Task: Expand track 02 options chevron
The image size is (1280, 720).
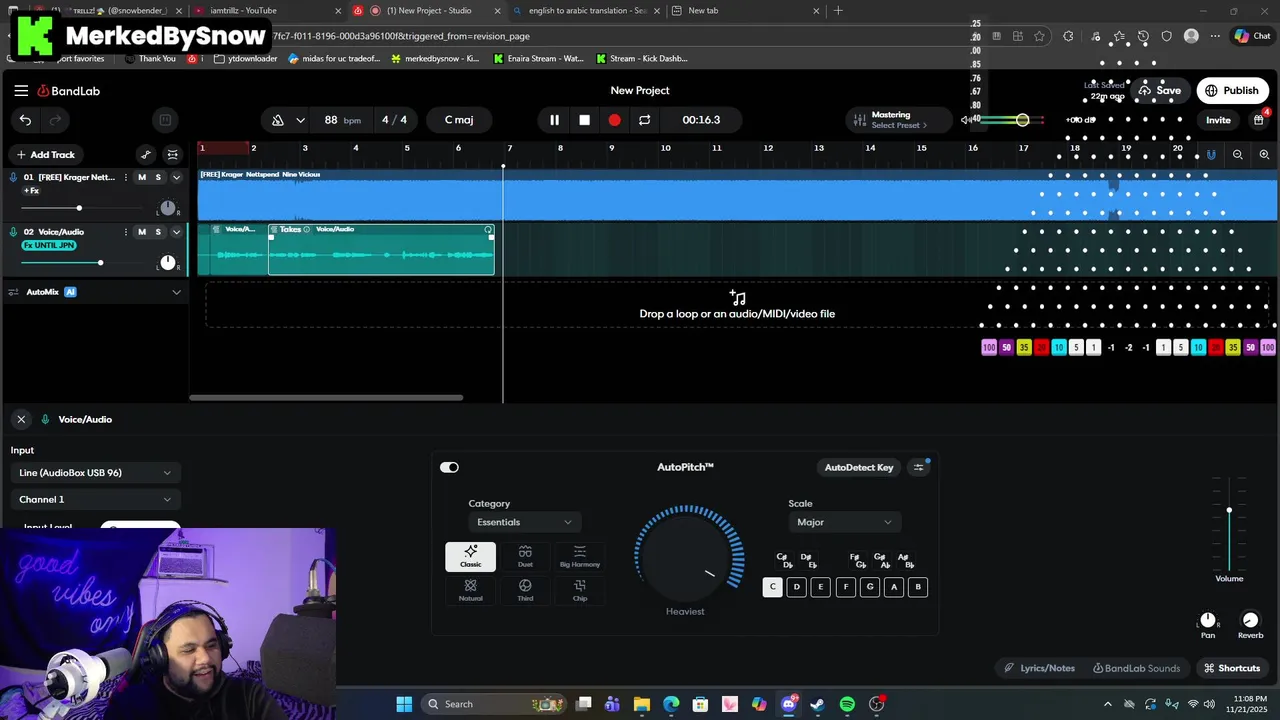Action: [x=176, y=232]
